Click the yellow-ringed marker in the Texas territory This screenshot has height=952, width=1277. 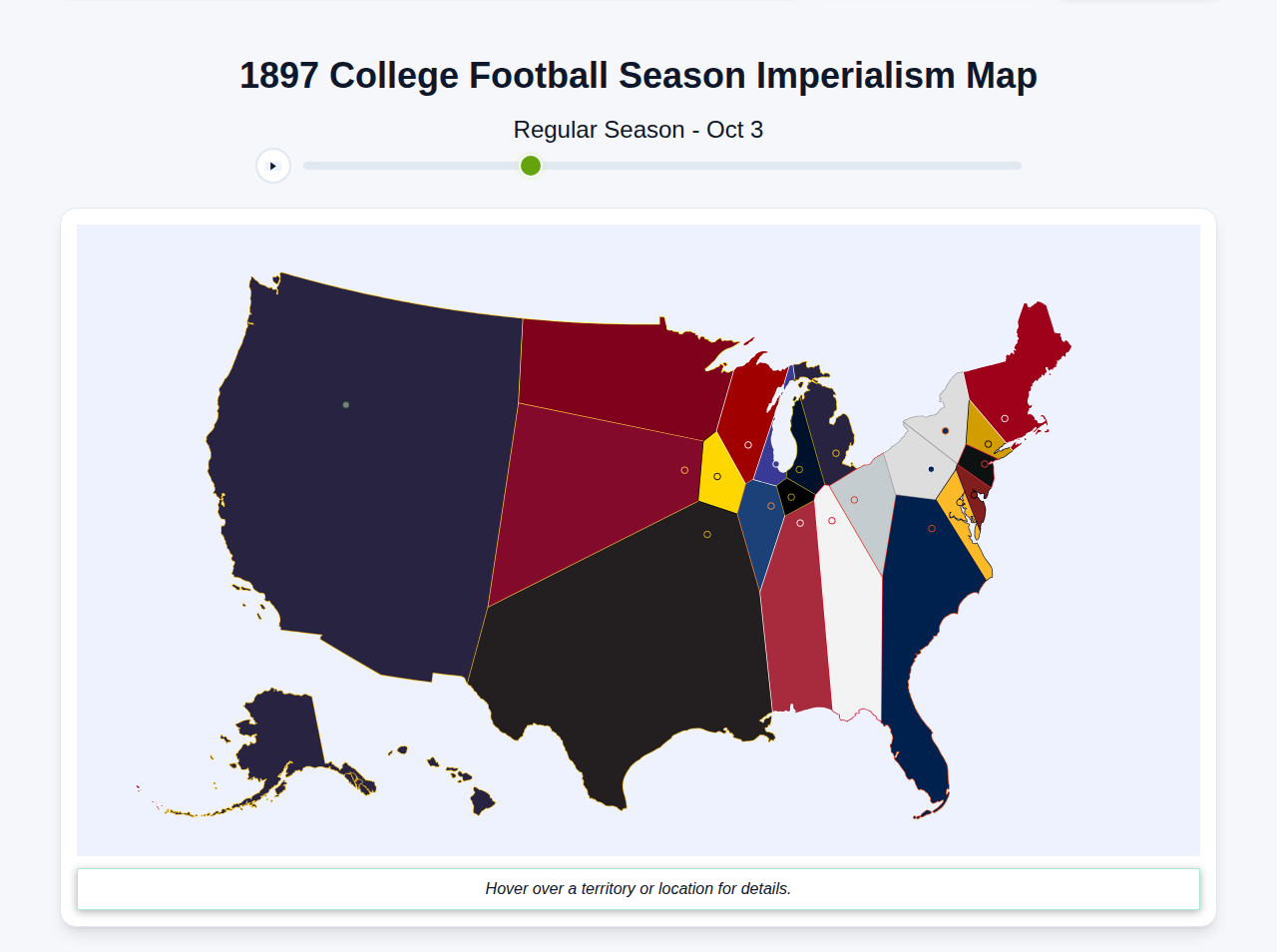coord(707,535)
